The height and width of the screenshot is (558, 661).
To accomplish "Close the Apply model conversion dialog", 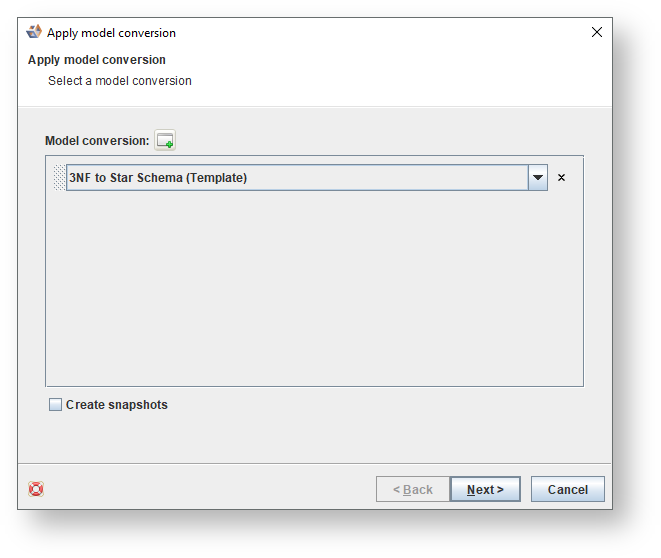I will pos(597,32).
